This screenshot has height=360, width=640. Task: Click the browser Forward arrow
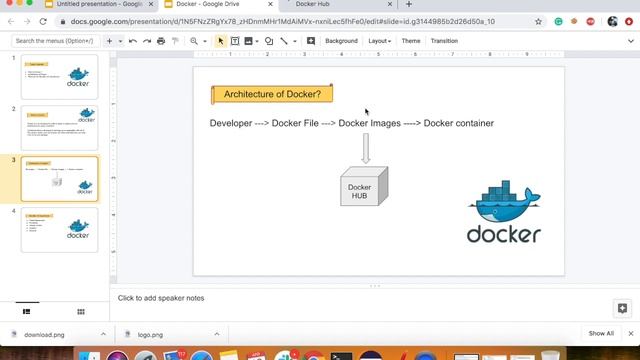(27, 22)
